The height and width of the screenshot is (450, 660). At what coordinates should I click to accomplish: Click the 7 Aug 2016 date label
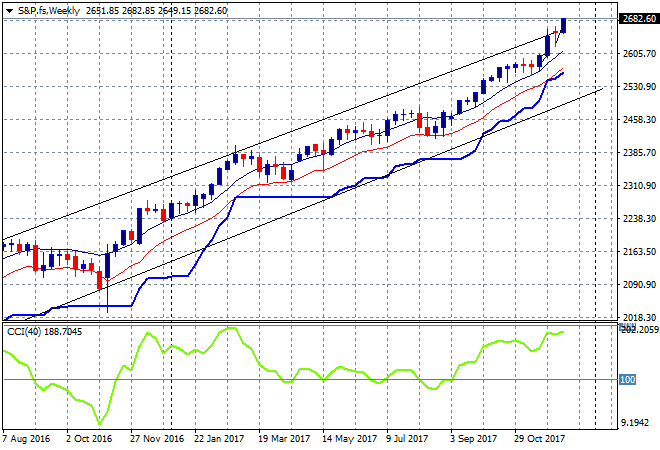(x=27, y=439)
